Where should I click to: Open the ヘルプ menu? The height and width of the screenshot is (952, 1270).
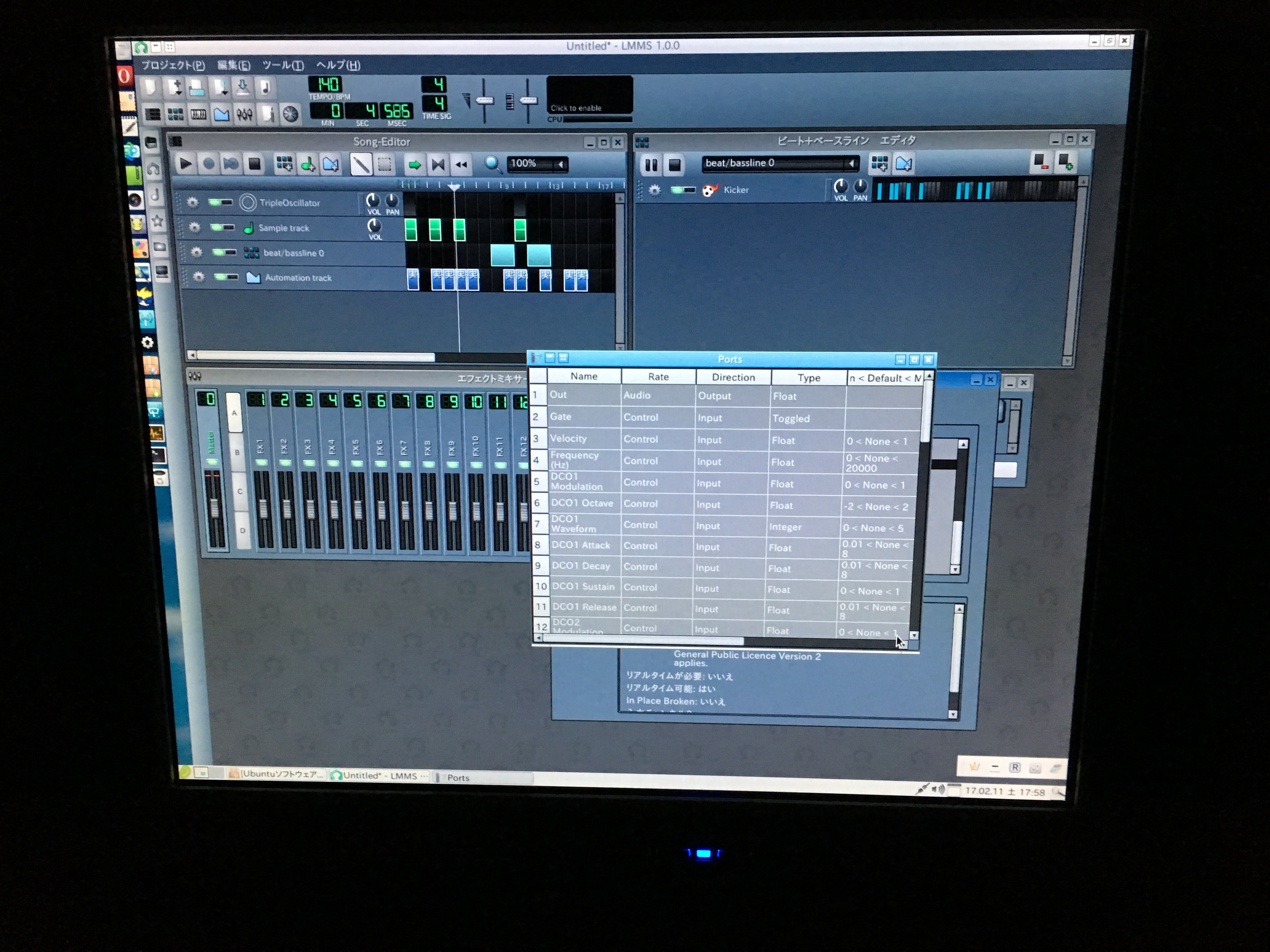coord(338,65)
